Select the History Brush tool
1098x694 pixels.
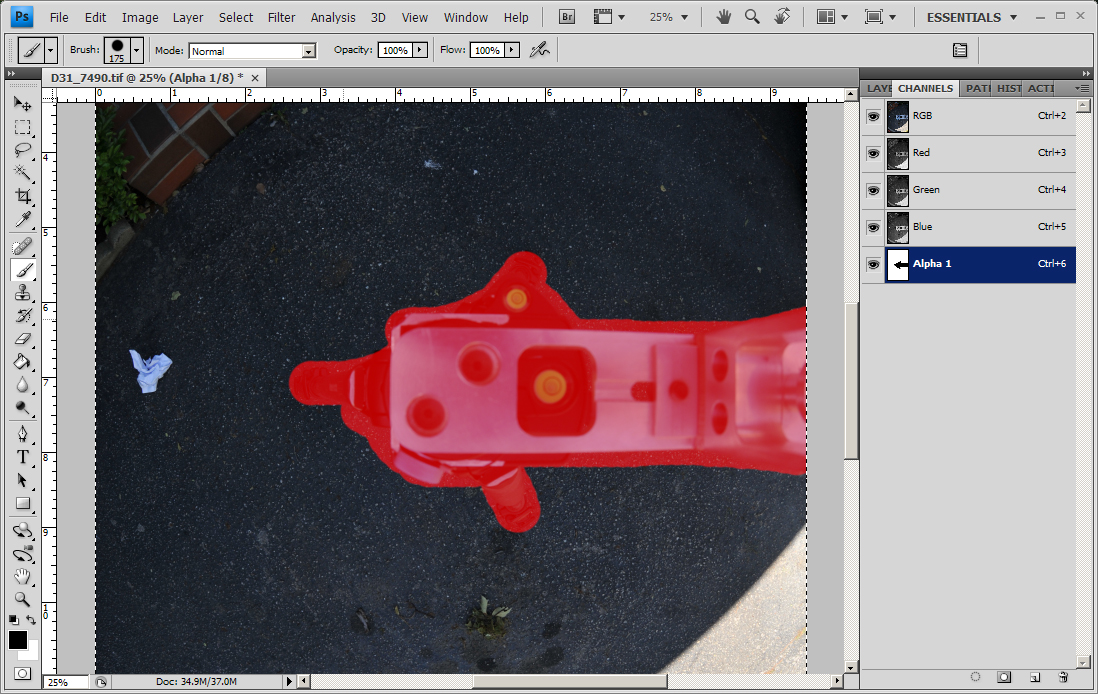point(22,316)
